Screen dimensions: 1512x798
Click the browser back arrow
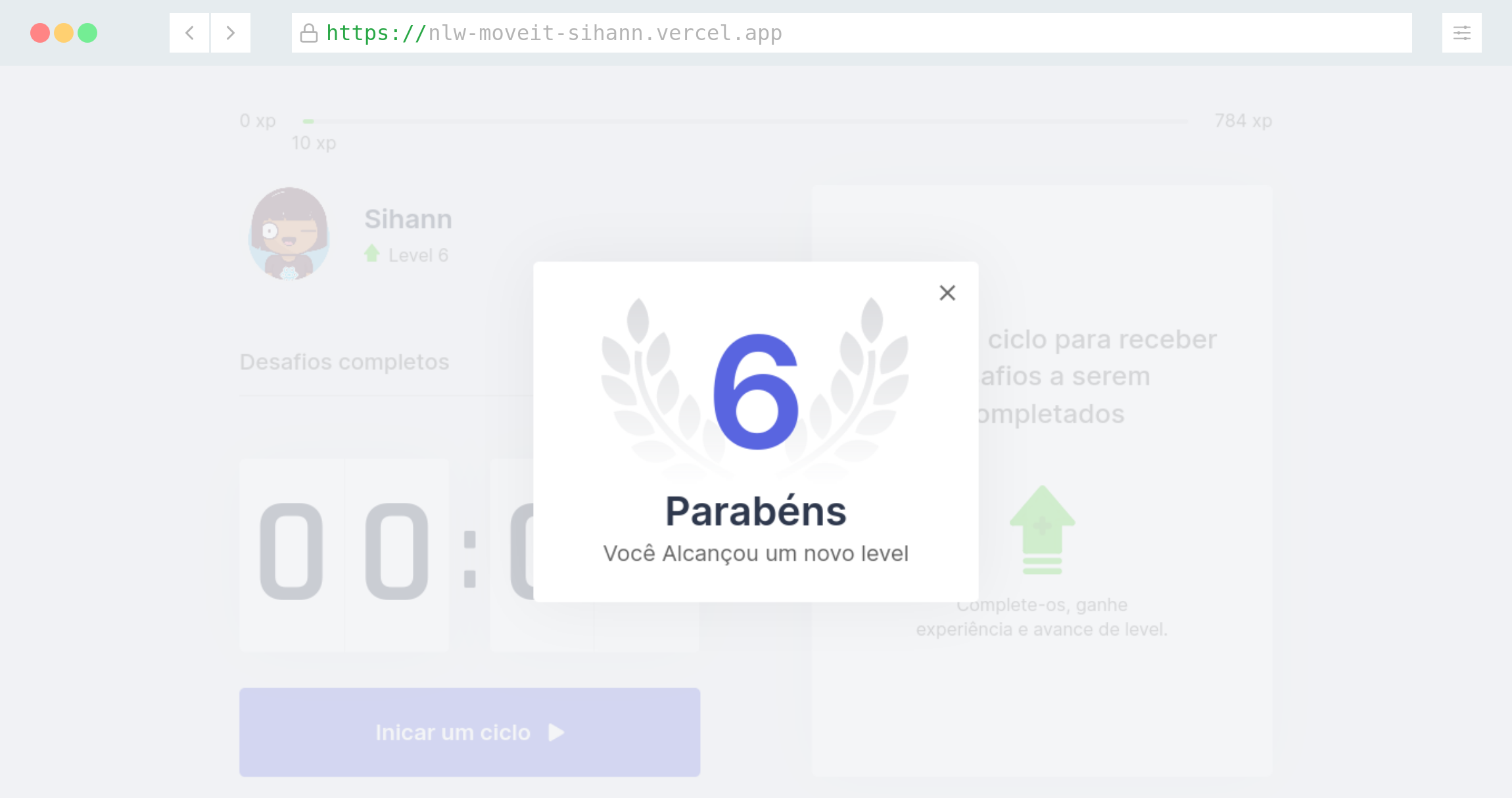pyautogui.click(x=189, y=33)
